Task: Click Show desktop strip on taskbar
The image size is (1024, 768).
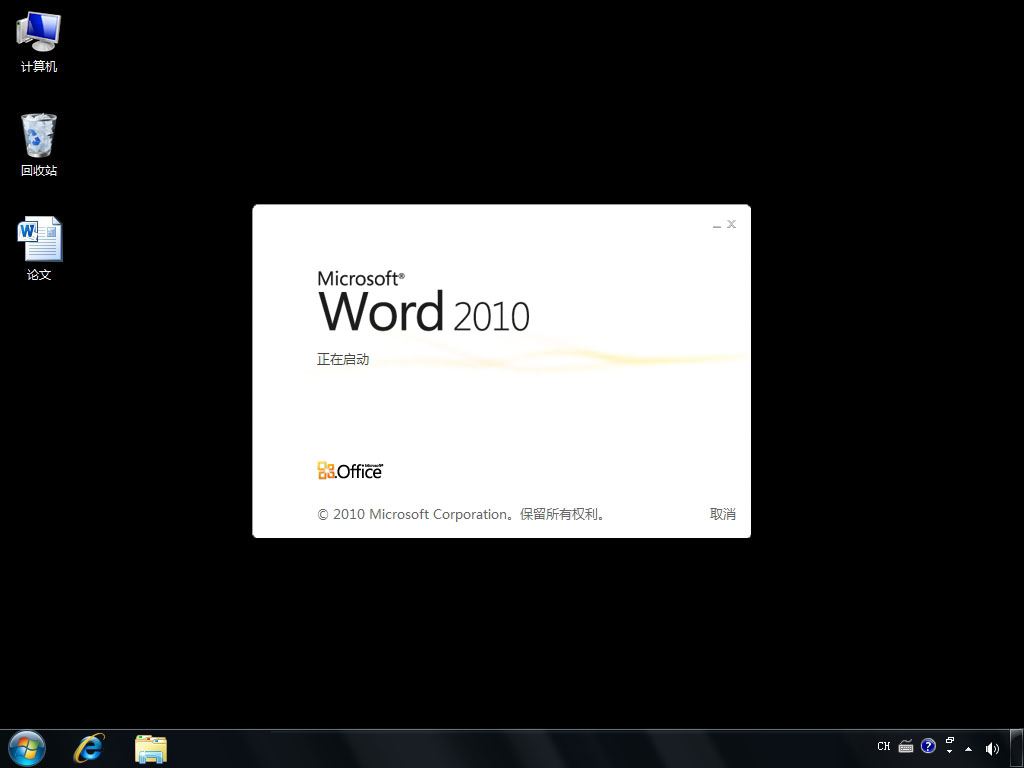Action: (1016, 748)
